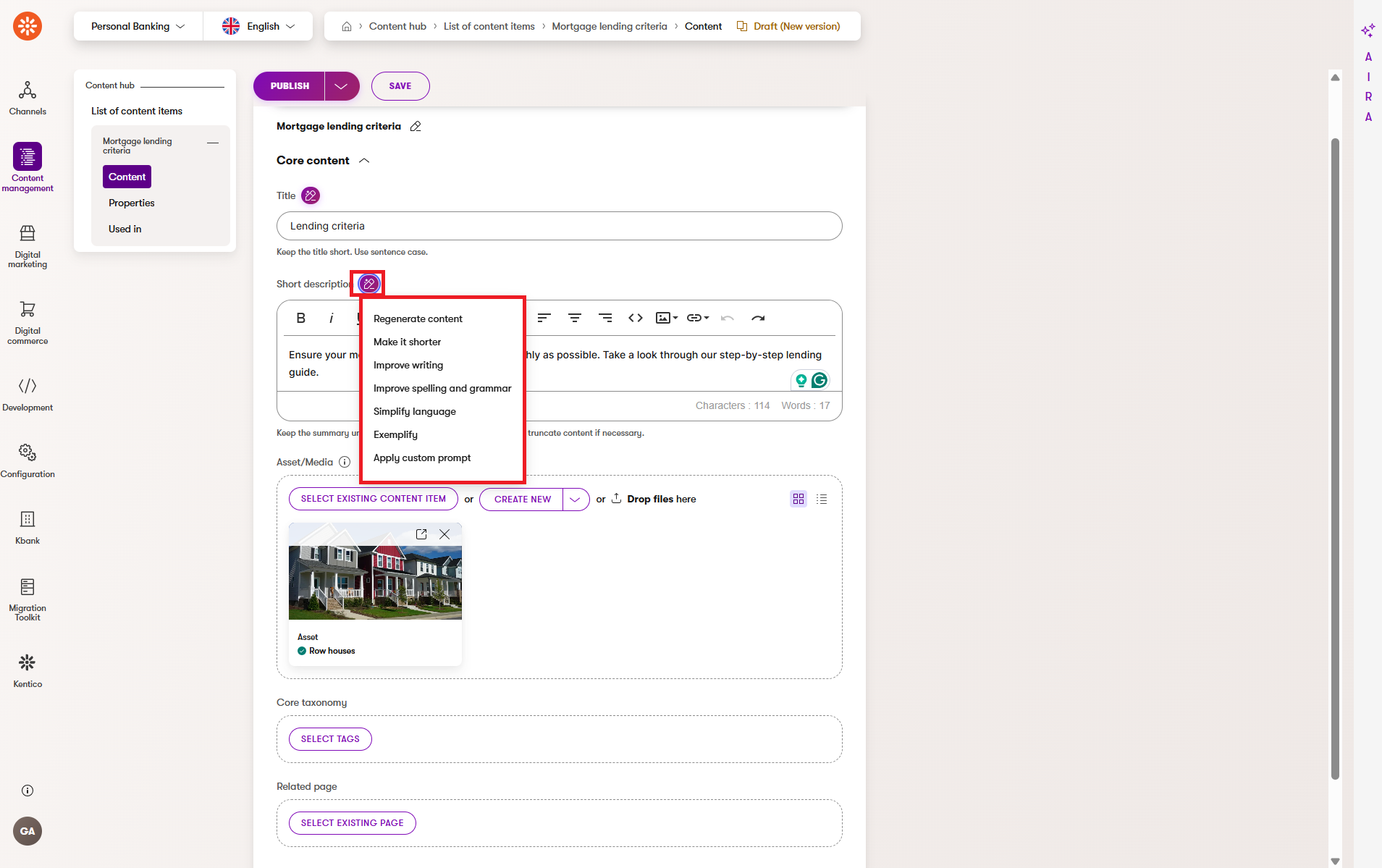The height and width of the screenshot is (868, 1382).
Task: Click the Title input field
Action: [x=559, y=226]
